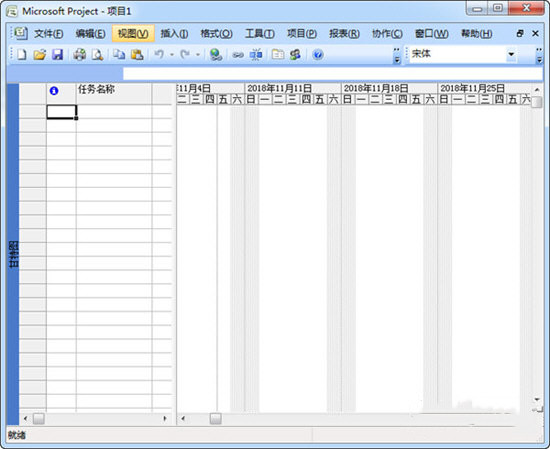Maximize the Microsoft Project window

coord(498,8)
